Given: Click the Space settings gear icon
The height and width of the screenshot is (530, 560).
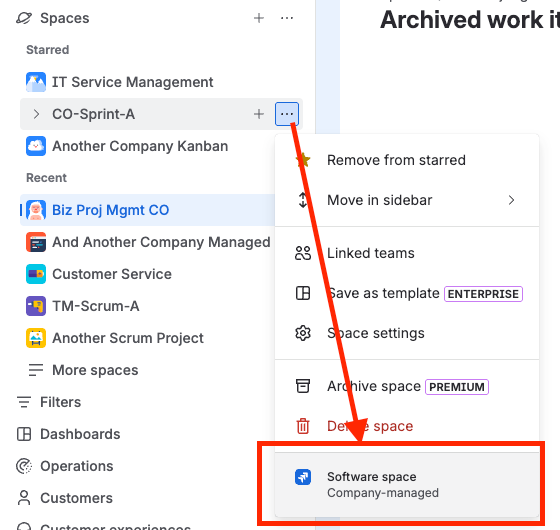Looking at the screenshot, I should (303, 333).
